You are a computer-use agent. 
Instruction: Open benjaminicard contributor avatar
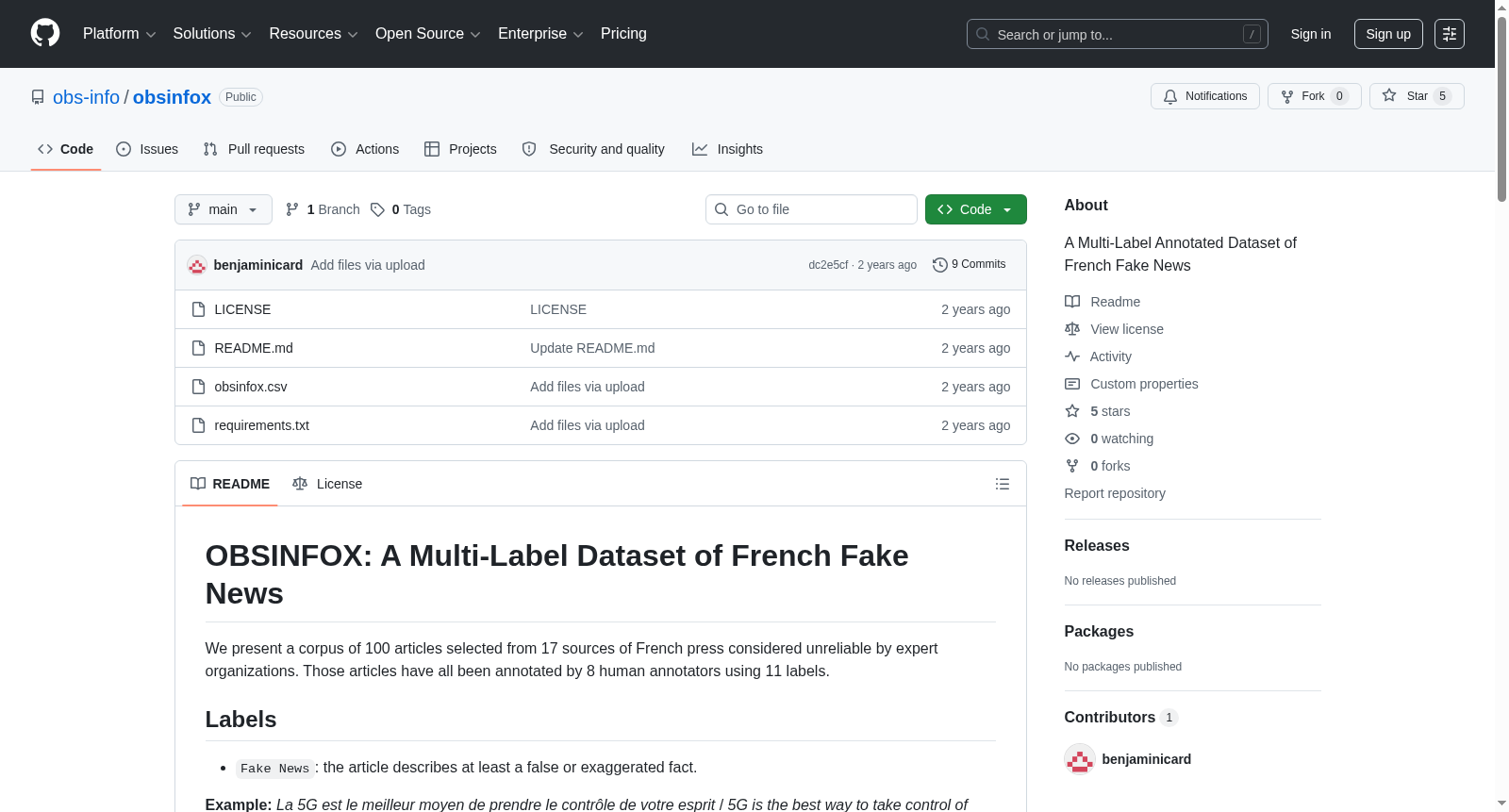point(1080,759)
